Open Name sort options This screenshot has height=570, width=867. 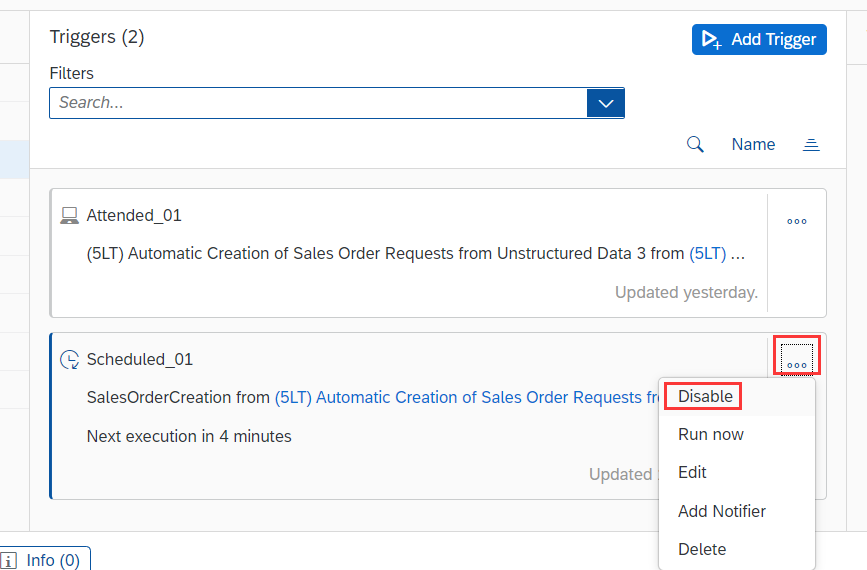(753, 144)
